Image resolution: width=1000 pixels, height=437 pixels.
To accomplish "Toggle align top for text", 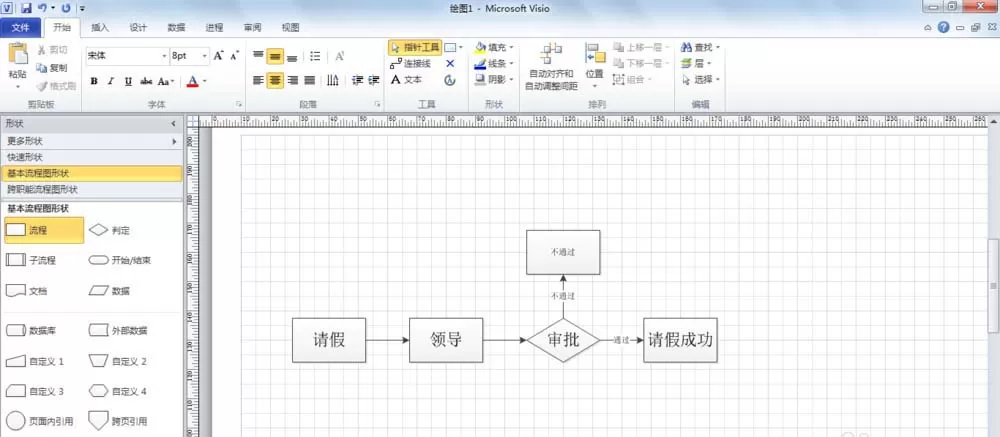I will click(258, 56).
